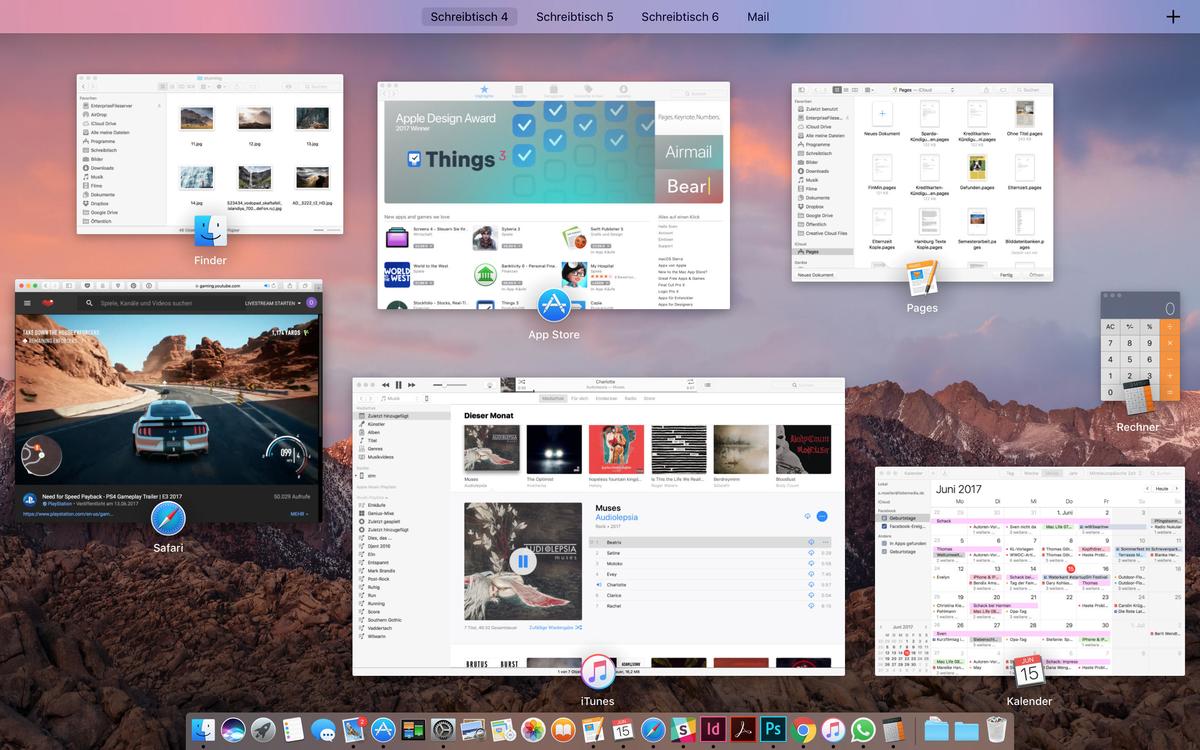Open Launchpad rocket icon in Dock
1200x750 pixels.
(263, 730)
